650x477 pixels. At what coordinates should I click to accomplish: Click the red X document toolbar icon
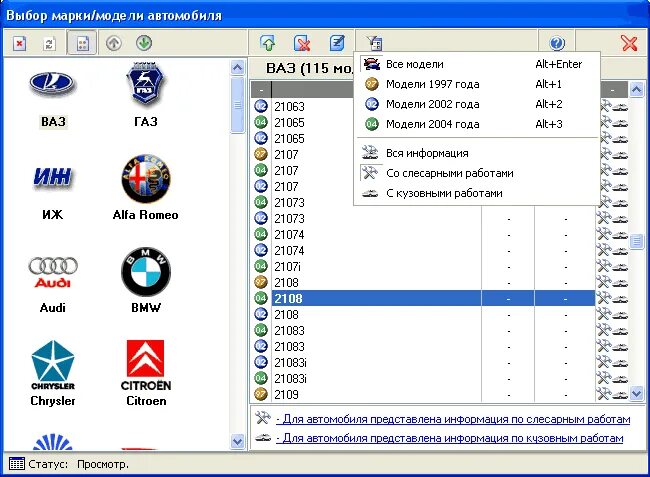(x=19, y=43)
